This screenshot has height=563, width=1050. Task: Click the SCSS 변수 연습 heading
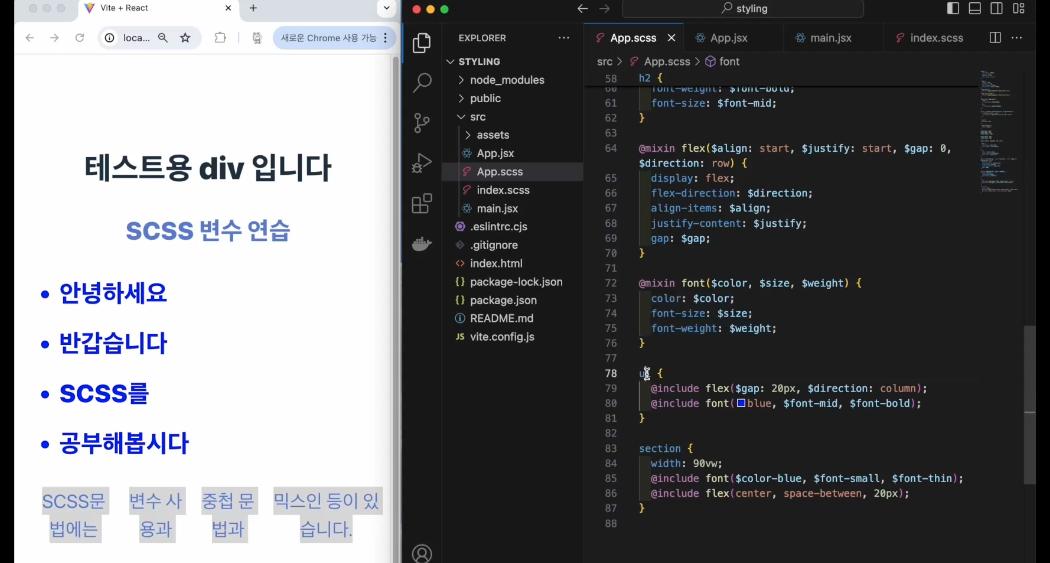coord(208,230)
